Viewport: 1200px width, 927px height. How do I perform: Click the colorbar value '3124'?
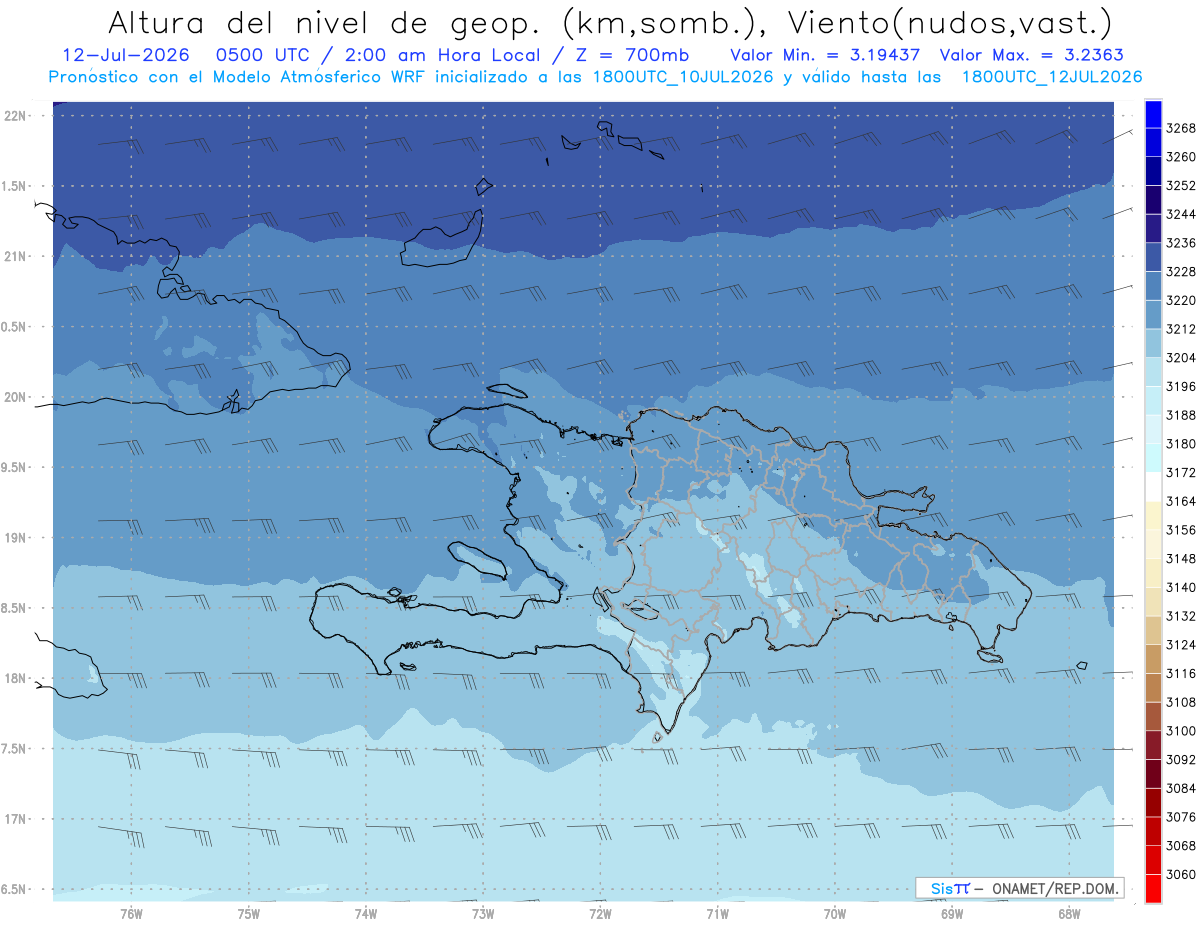pos(1181,645)
